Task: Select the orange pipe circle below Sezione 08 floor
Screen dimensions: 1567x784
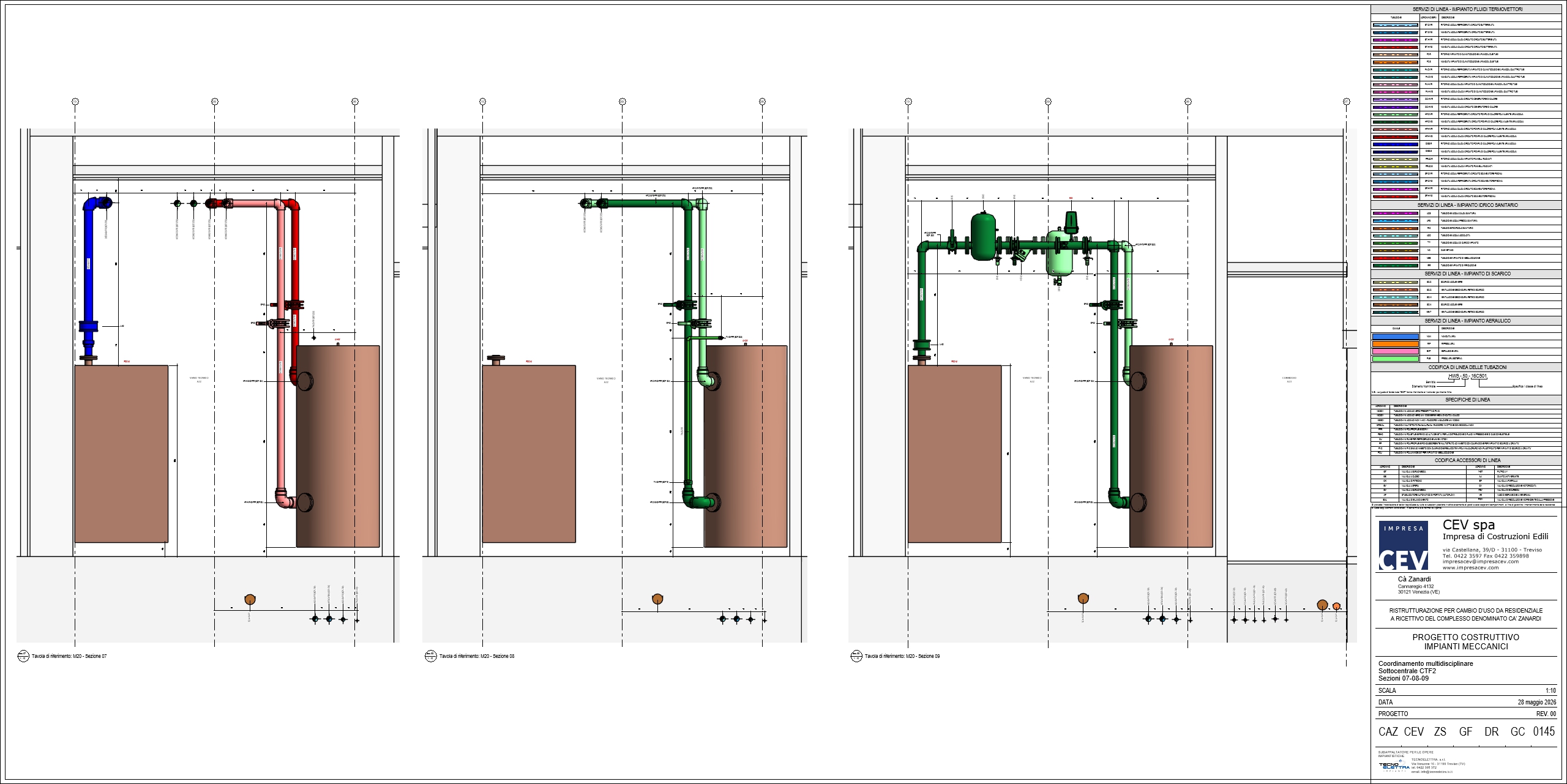Action: click(657, 599)
